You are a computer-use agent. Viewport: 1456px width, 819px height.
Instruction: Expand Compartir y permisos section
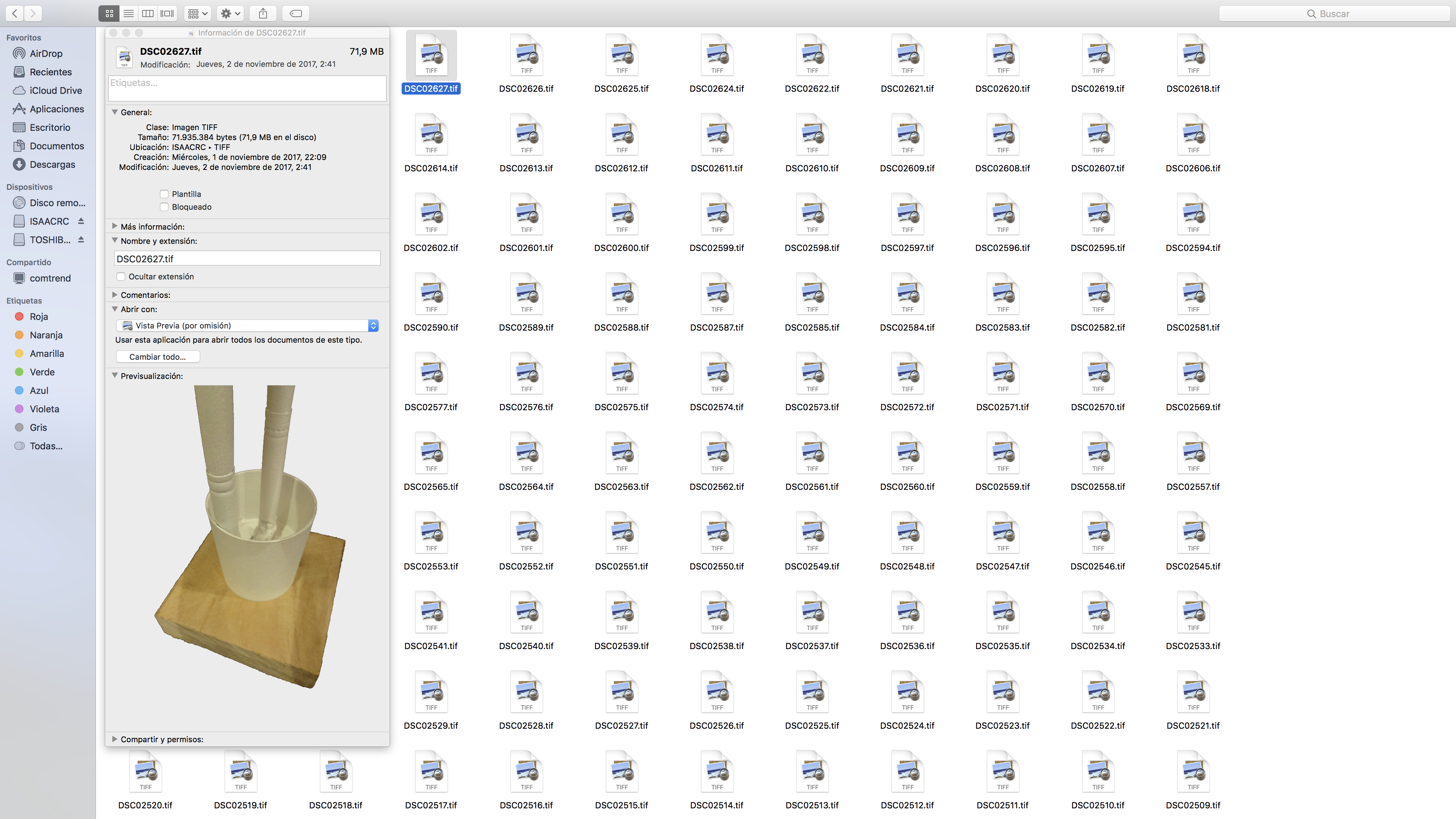[x=115, y=739]
